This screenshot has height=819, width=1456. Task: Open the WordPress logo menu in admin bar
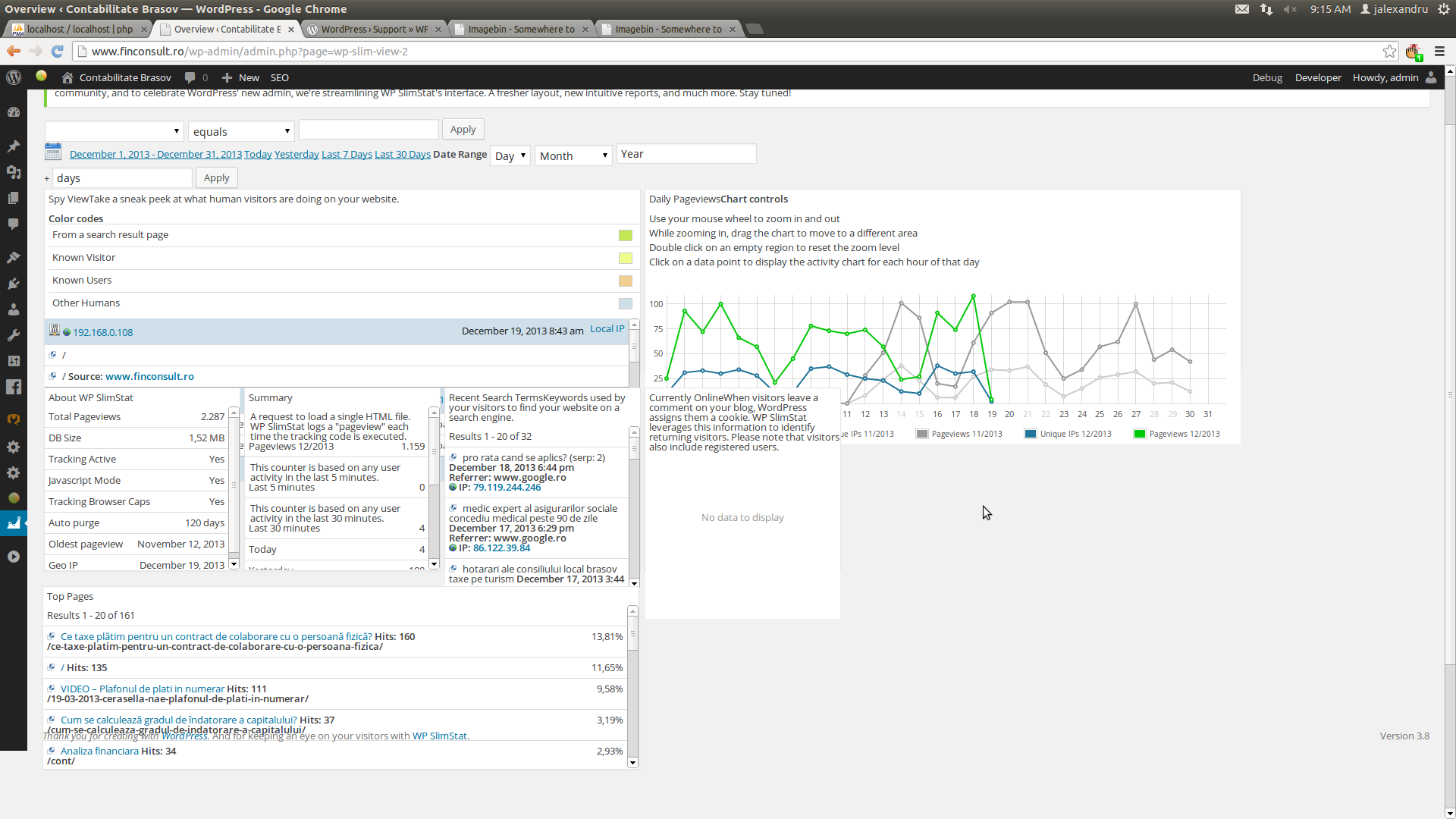click(x=14, y=77)
